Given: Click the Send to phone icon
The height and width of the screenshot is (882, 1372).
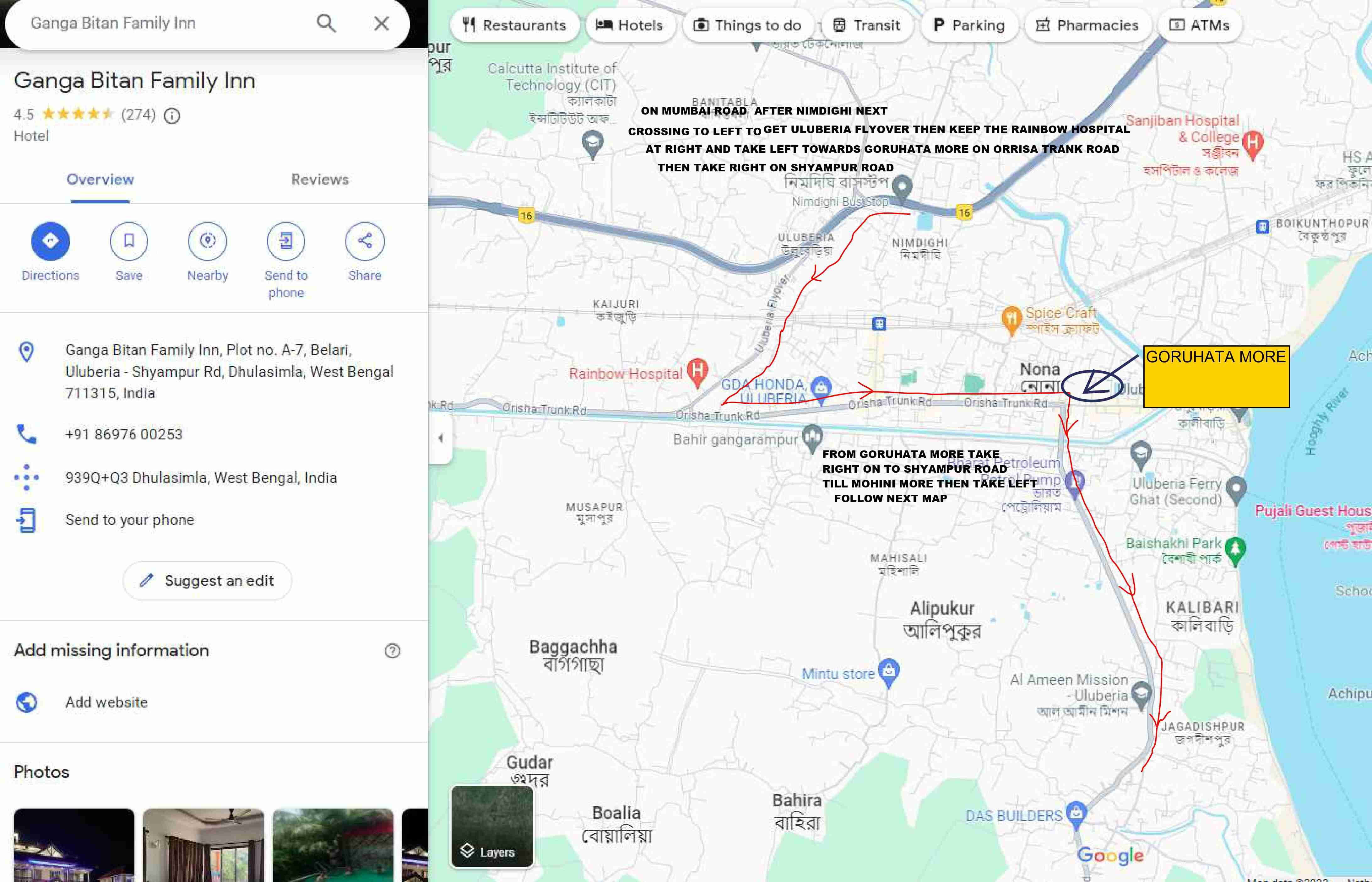Looking at the screenshot, I should pos(286,241).
